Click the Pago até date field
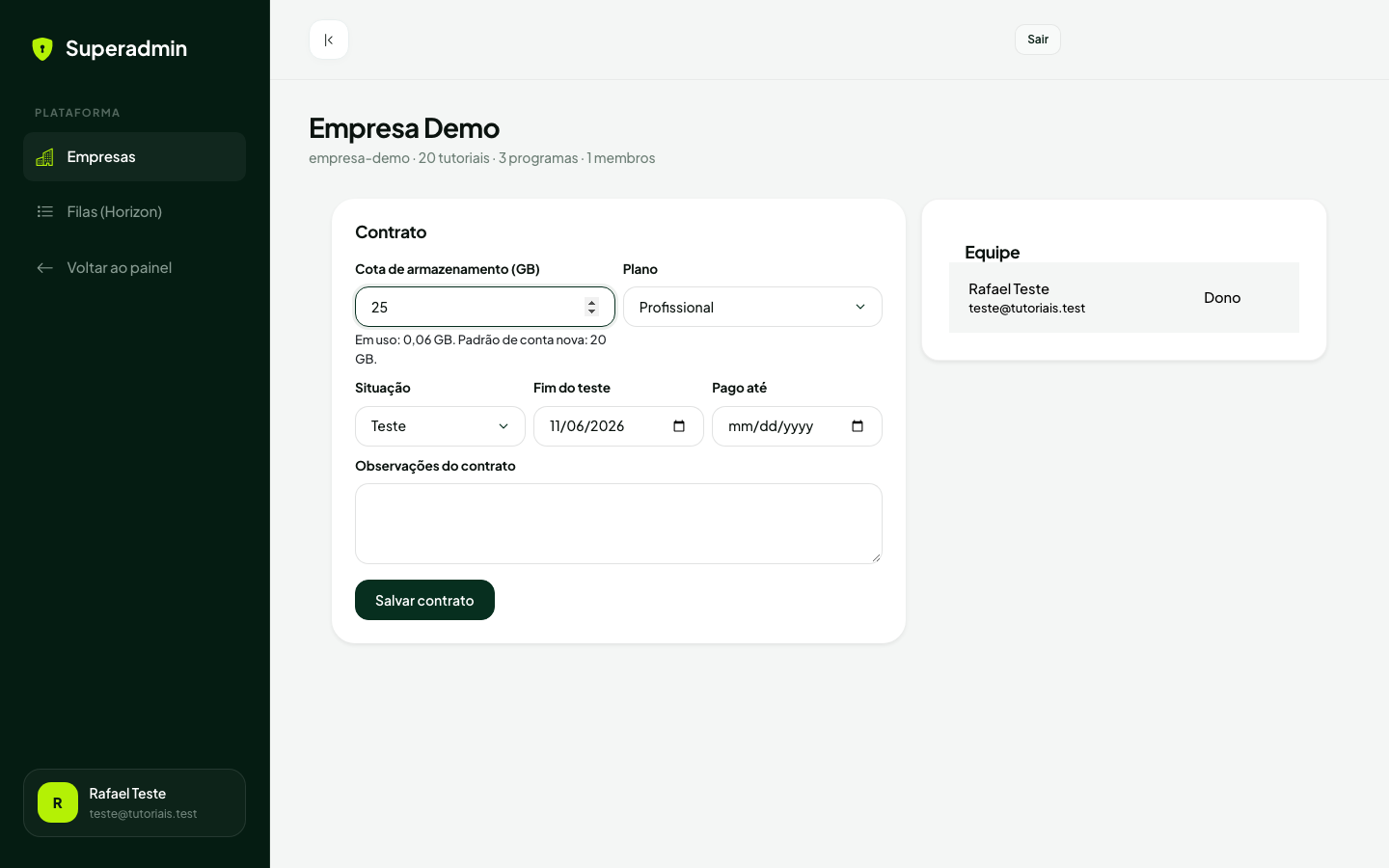This screenshot has height=868, width=1389. pyautogui.click(x=797, y=426)
